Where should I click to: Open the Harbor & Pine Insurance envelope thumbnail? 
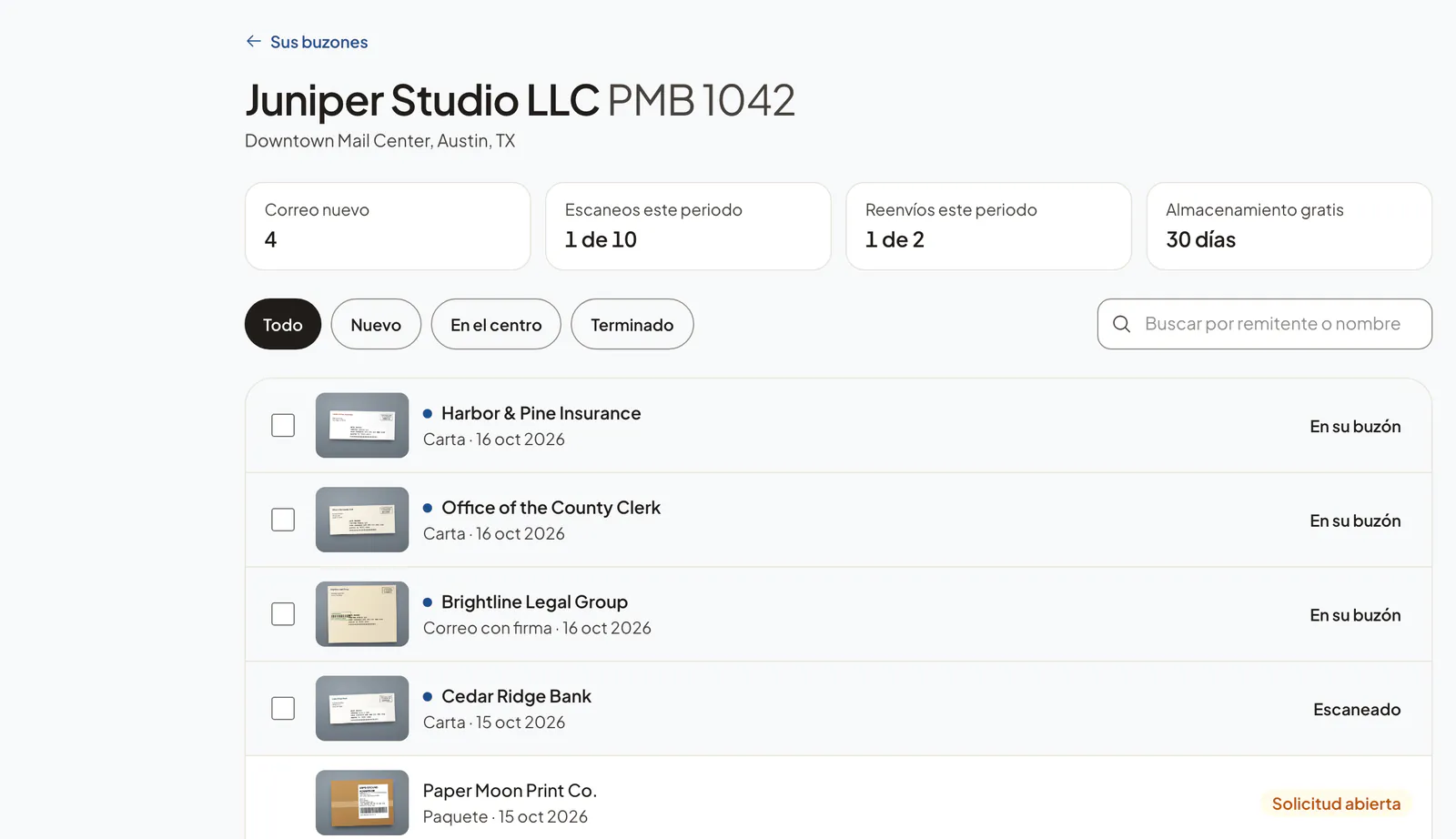point(362,425)
